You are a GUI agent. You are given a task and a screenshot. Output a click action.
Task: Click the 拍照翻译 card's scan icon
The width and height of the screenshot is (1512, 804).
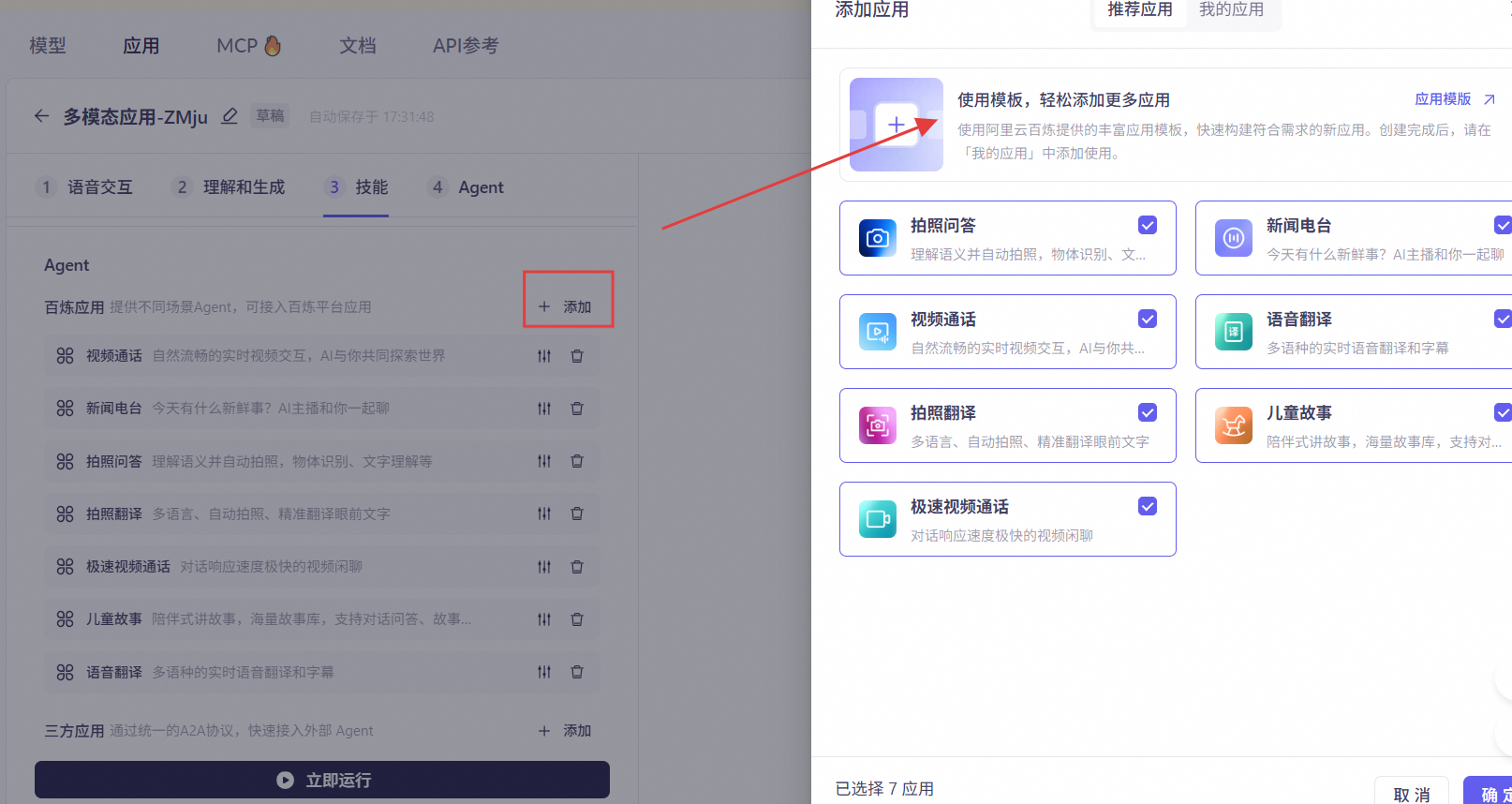point(878,425)
